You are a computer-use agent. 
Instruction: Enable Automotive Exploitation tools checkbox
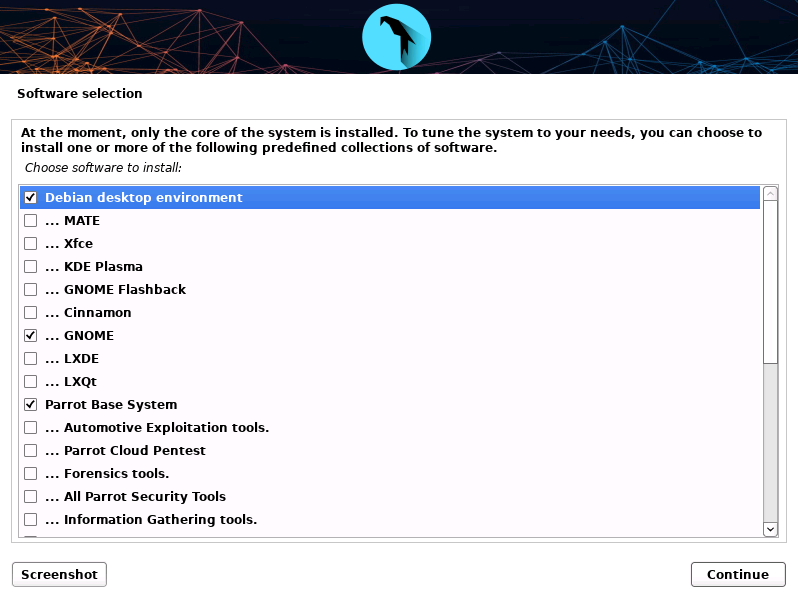pyautogui.click(x=31, y=427)
